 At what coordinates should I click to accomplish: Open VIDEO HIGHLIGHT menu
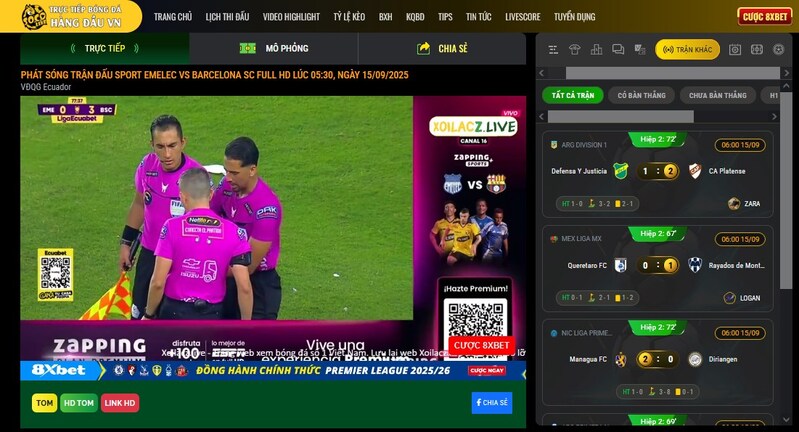pyautogui.click(x=291, y=17)
